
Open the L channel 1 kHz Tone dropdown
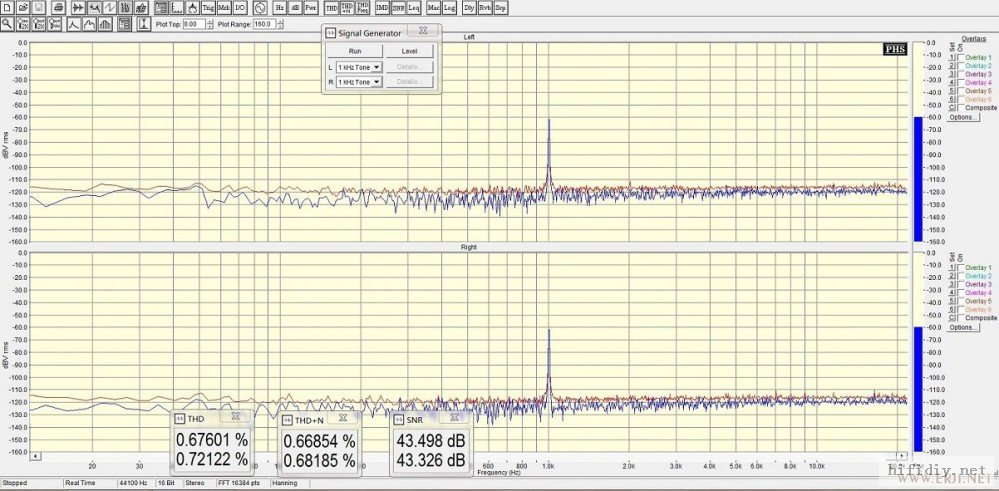pos(377,67)
